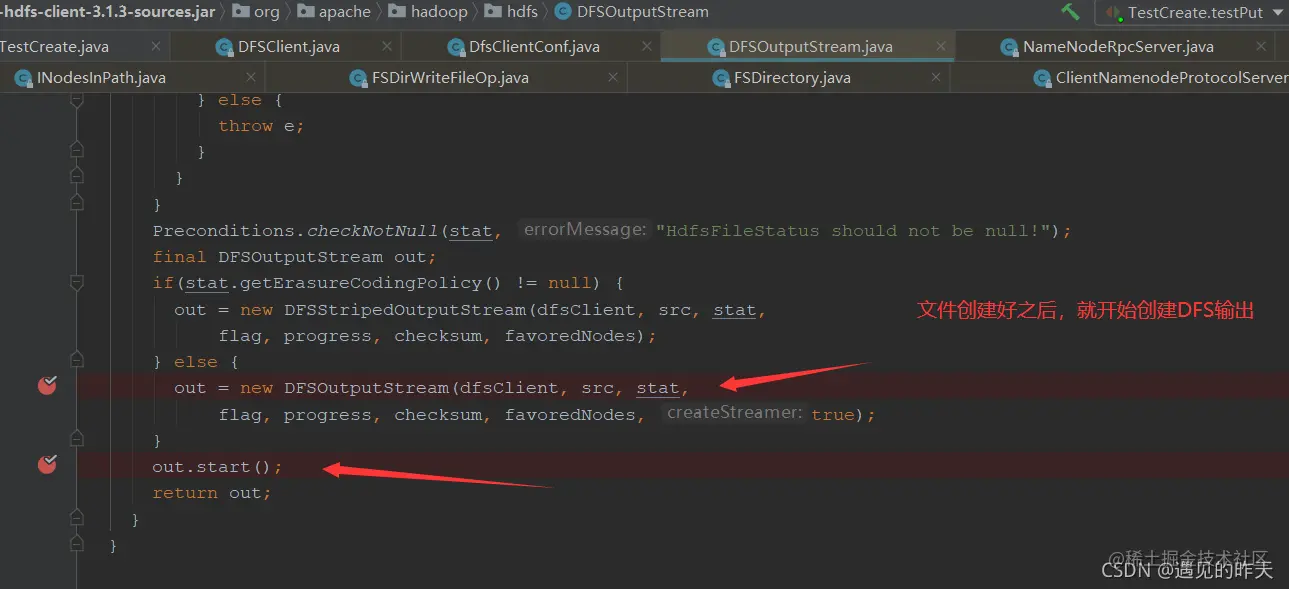The height and width of the screenshot is (589, 1289).
Task: Close the TestCreate.java tab
Action: coord(156,46)
